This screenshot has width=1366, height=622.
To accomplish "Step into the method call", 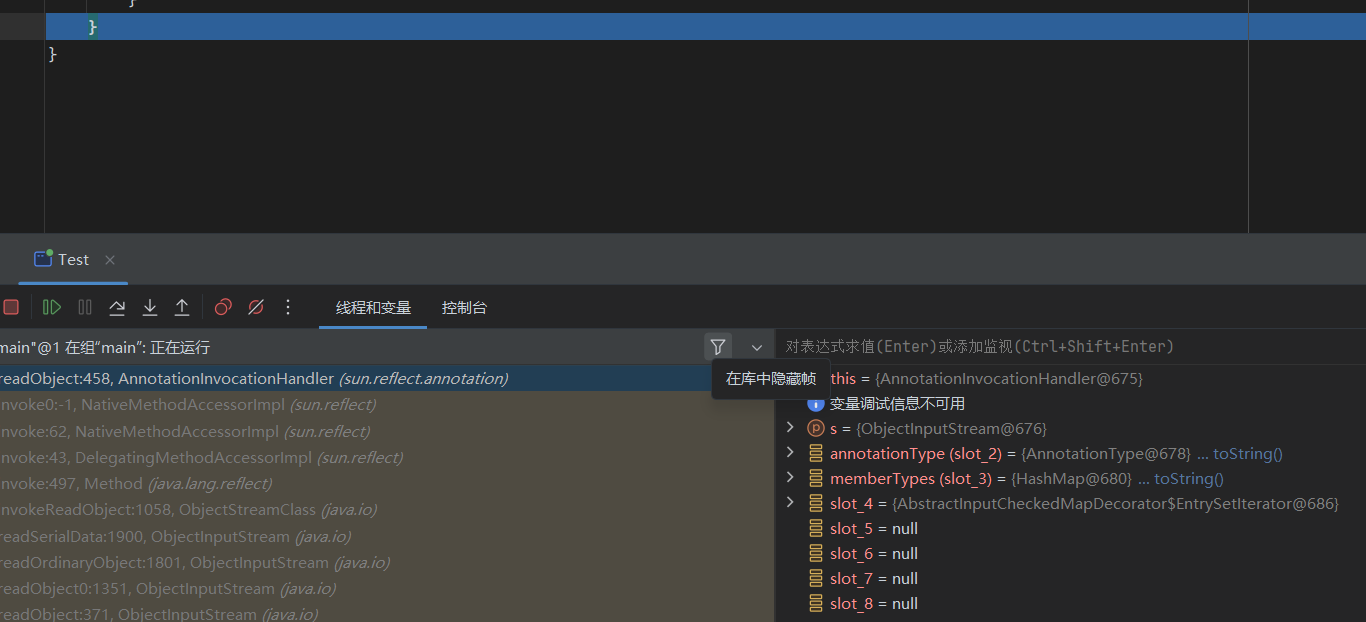I will [x=150, y=307].
